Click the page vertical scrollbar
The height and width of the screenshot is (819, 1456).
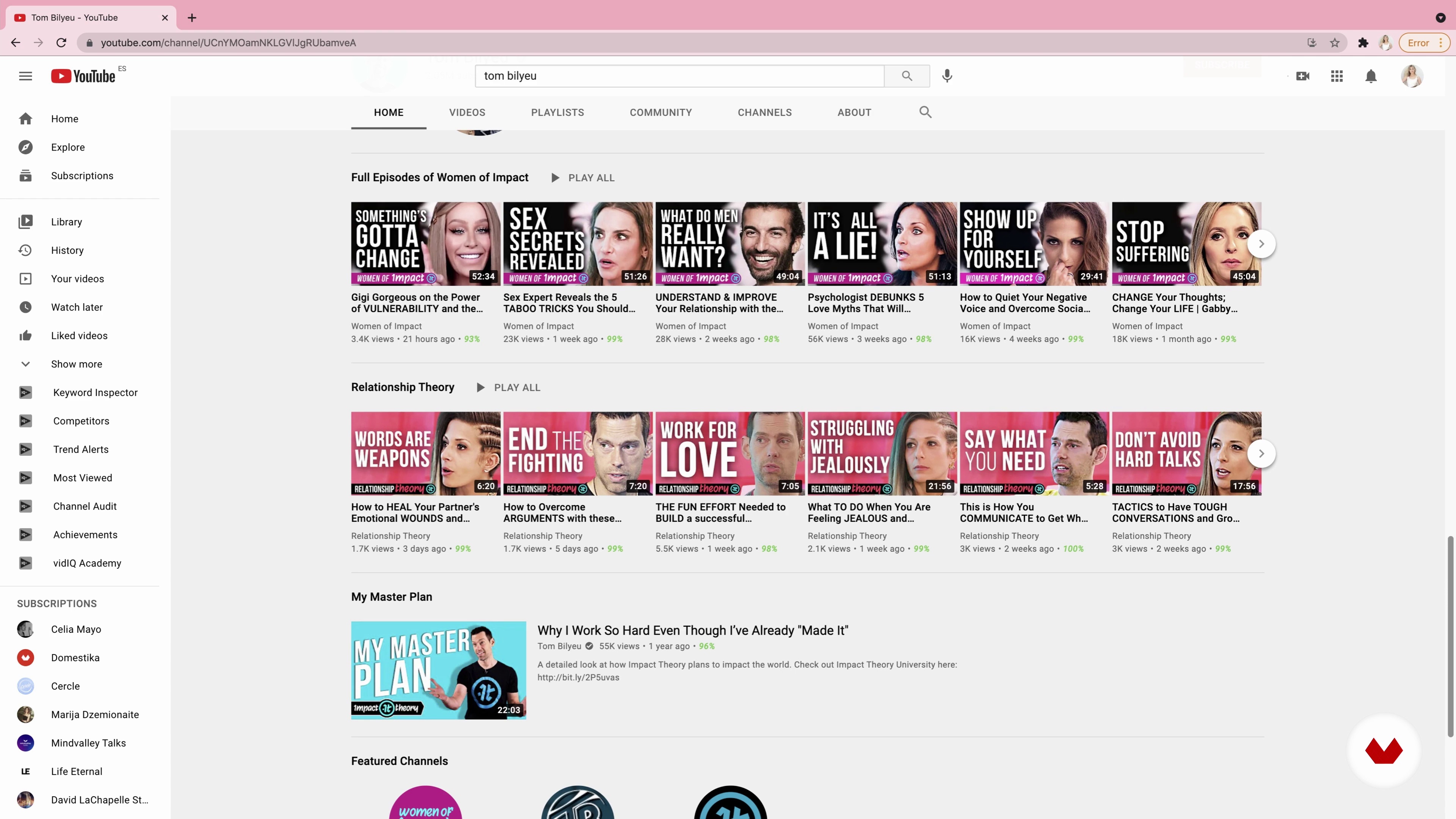coord(1450,637)
